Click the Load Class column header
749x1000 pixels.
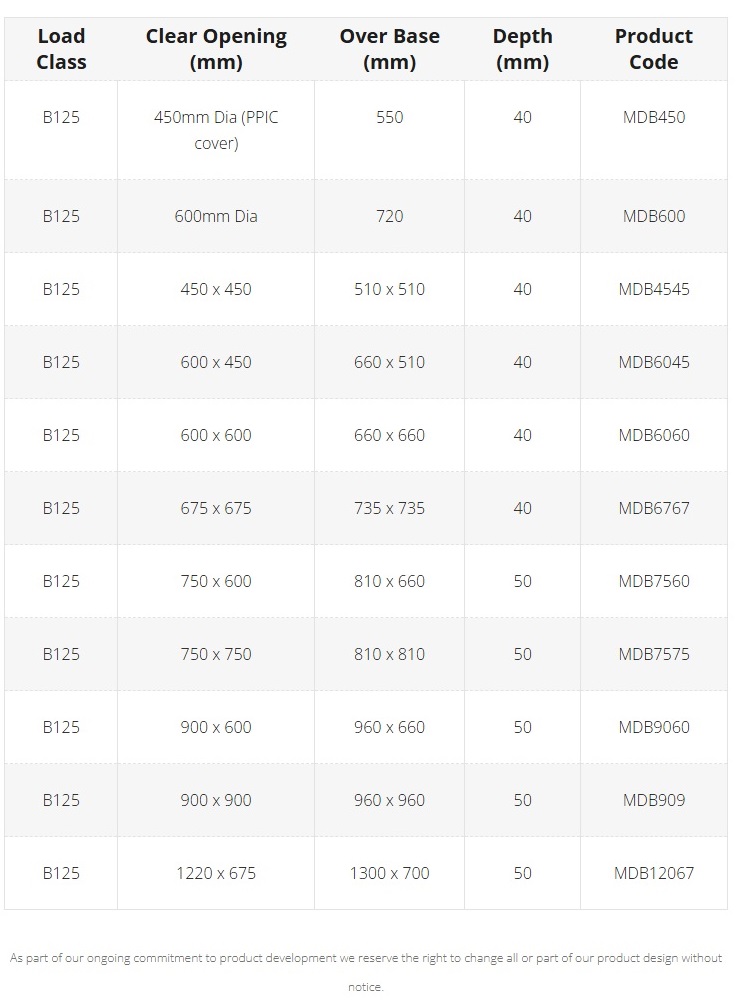tap(61, 49)
